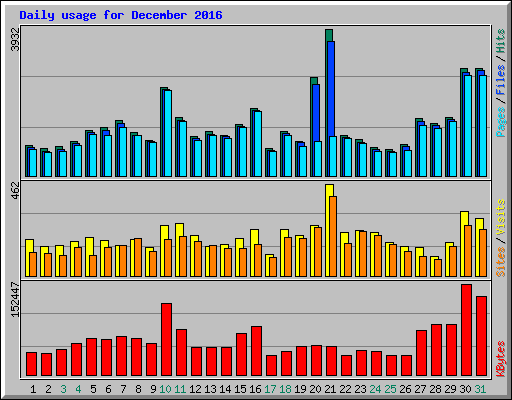
Task: Click the blue Files bar for day 20
Action: (316, 113)
